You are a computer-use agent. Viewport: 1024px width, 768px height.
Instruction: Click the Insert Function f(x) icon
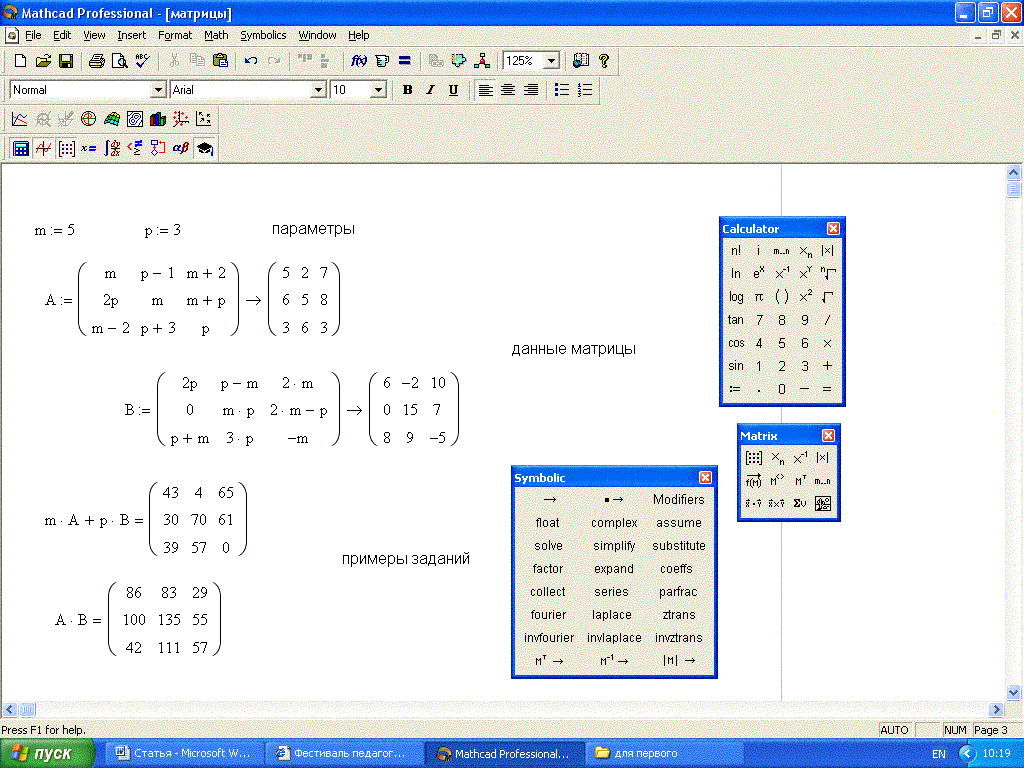[x=359, y=61]
